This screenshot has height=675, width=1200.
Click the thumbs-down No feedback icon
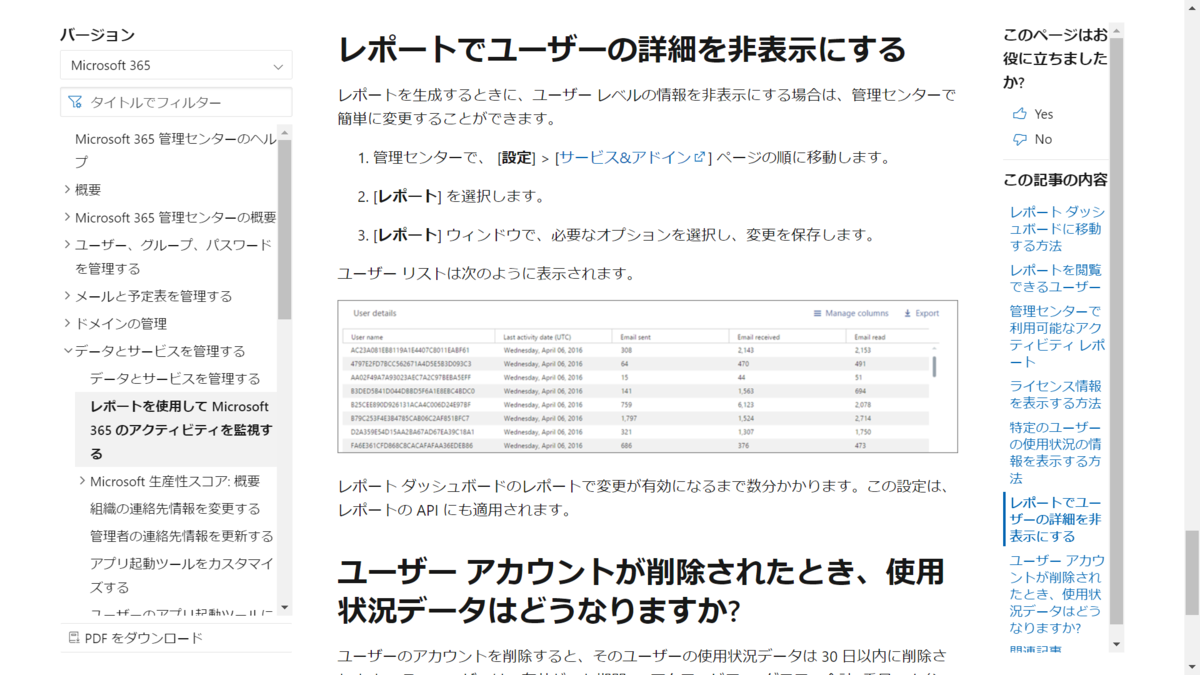(1019, 139)
